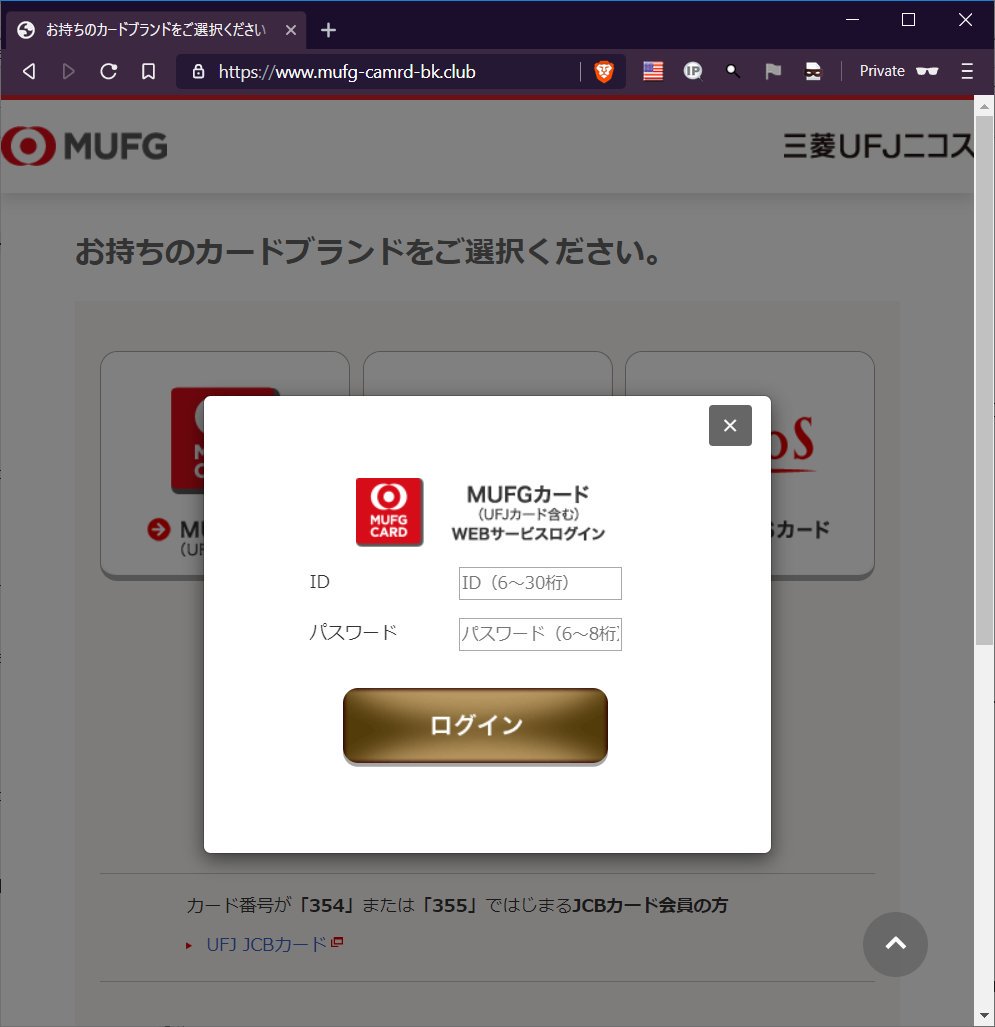Click the gold ログイン button
Viewport: 995px width, 1027px height.
click(x=475, y=725)
